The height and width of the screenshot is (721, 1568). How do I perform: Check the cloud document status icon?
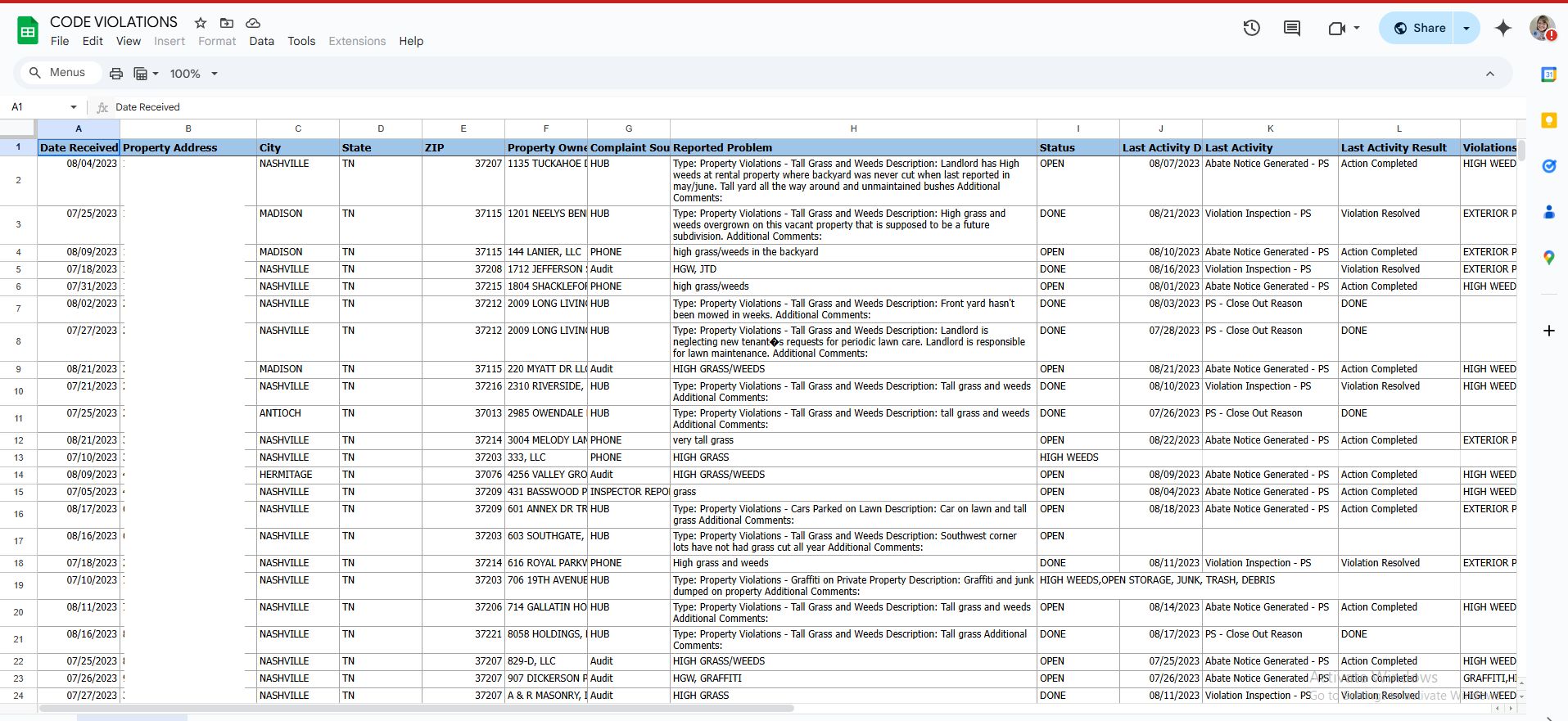point(253,23)
